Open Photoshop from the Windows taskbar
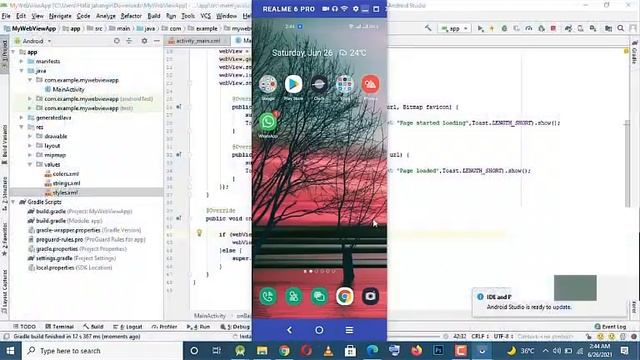 (438, 351)
